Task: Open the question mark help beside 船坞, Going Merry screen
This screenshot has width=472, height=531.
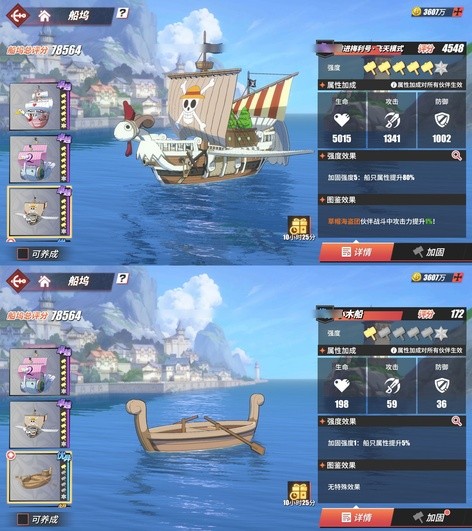Action: (x=122, y=13)
